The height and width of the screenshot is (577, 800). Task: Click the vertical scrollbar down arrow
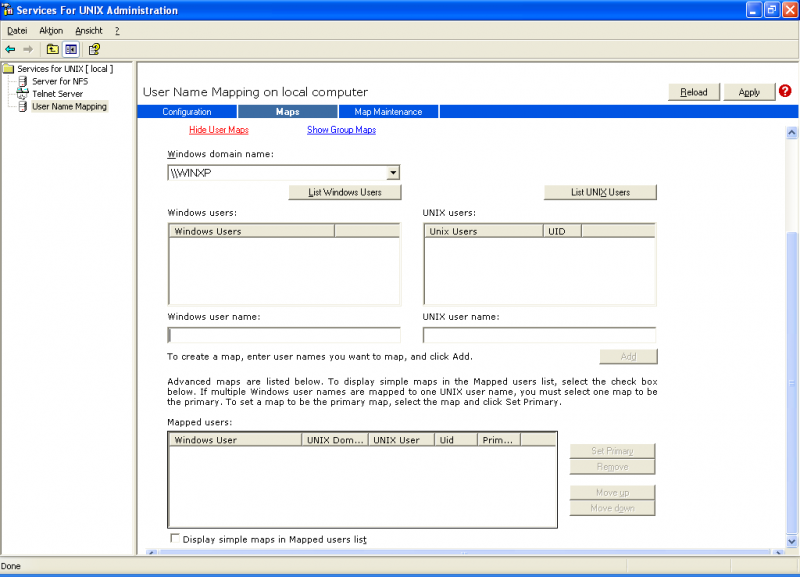click(792, 541)
